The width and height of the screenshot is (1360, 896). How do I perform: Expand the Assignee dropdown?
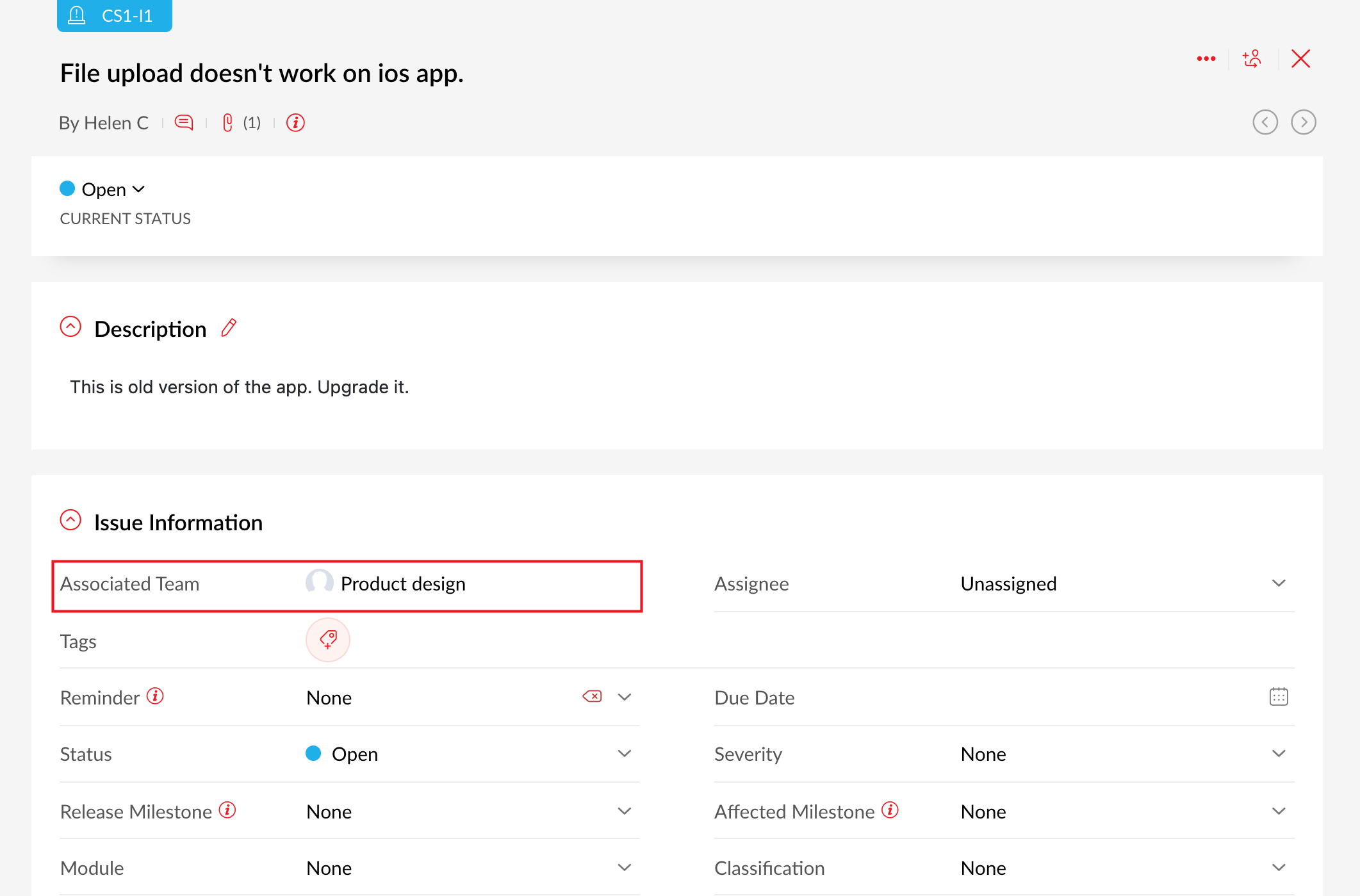point(1278,583)
